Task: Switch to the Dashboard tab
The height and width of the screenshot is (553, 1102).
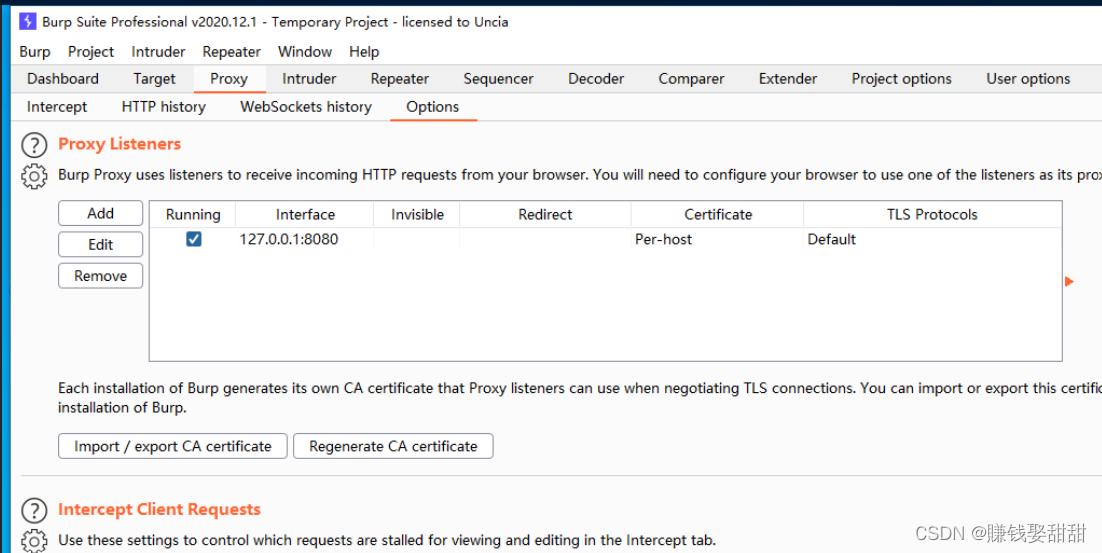Action: 62,79
